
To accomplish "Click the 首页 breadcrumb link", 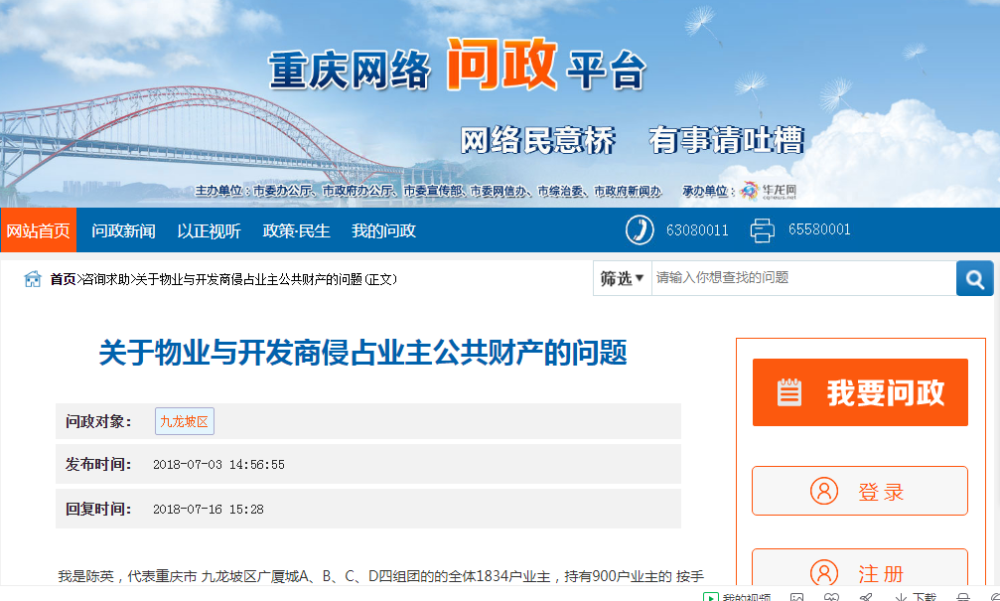I will coord(63,279).
